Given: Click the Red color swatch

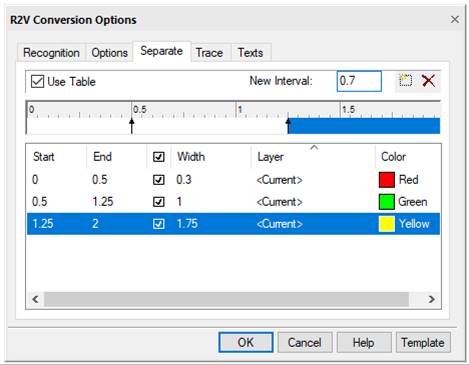Looking at the screenshot, I should click(387, 180).
